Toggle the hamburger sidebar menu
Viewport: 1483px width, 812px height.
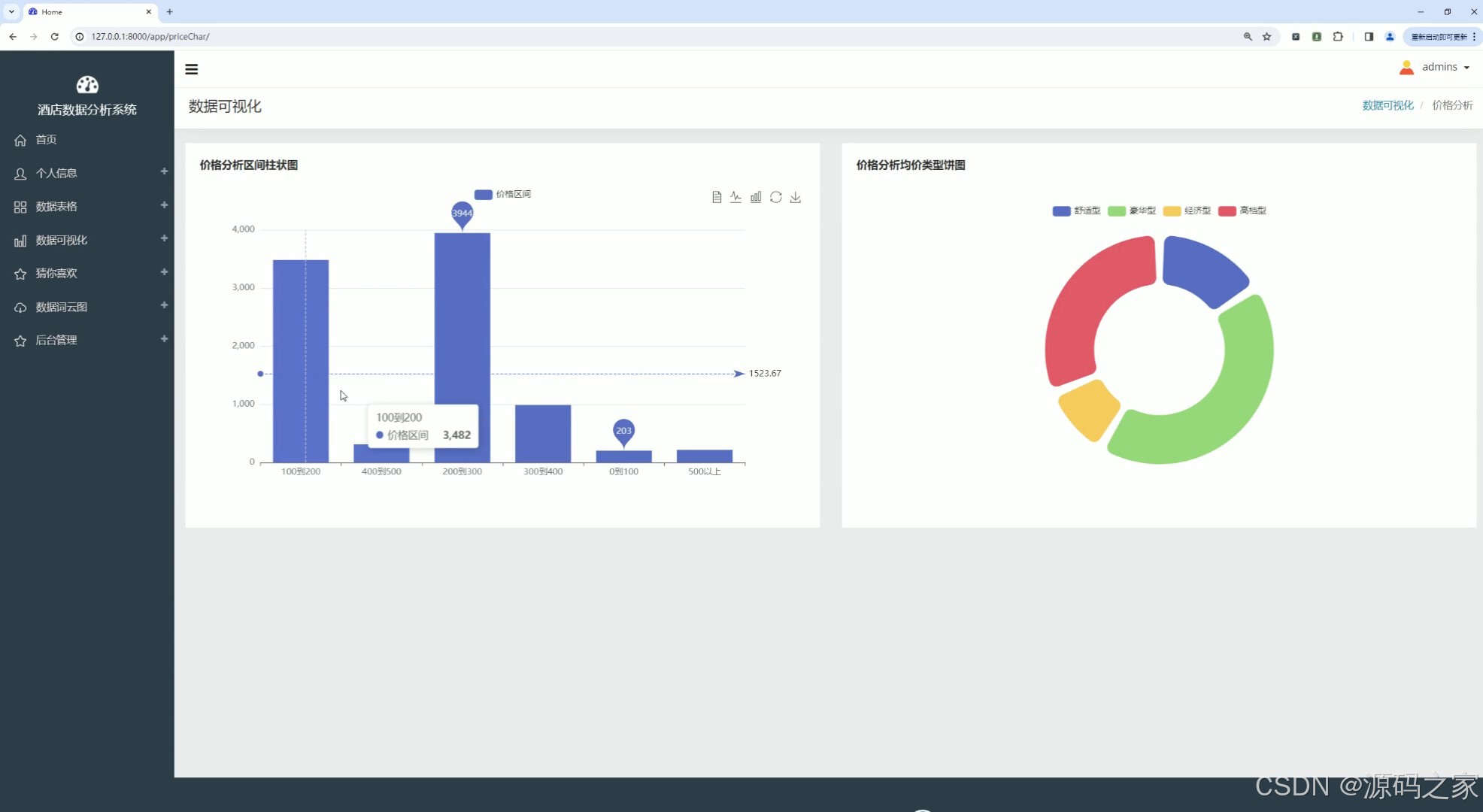192,69
